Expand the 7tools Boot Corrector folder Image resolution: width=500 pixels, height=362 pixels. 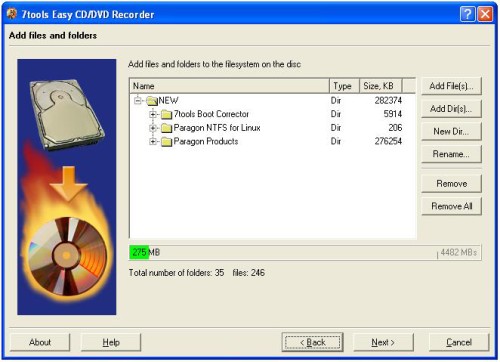coord(153,114)
